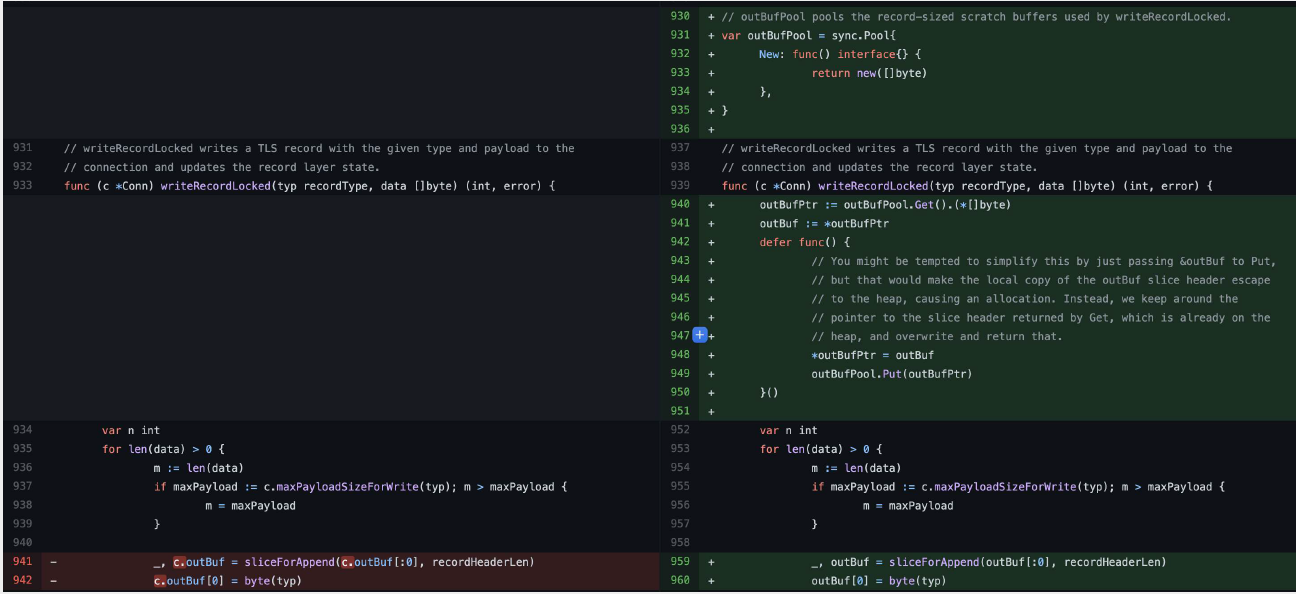Click the 'New: func() interface{} {' line
The height and width of the screenshot is (594, 1296).
click(x=840, y=54)
